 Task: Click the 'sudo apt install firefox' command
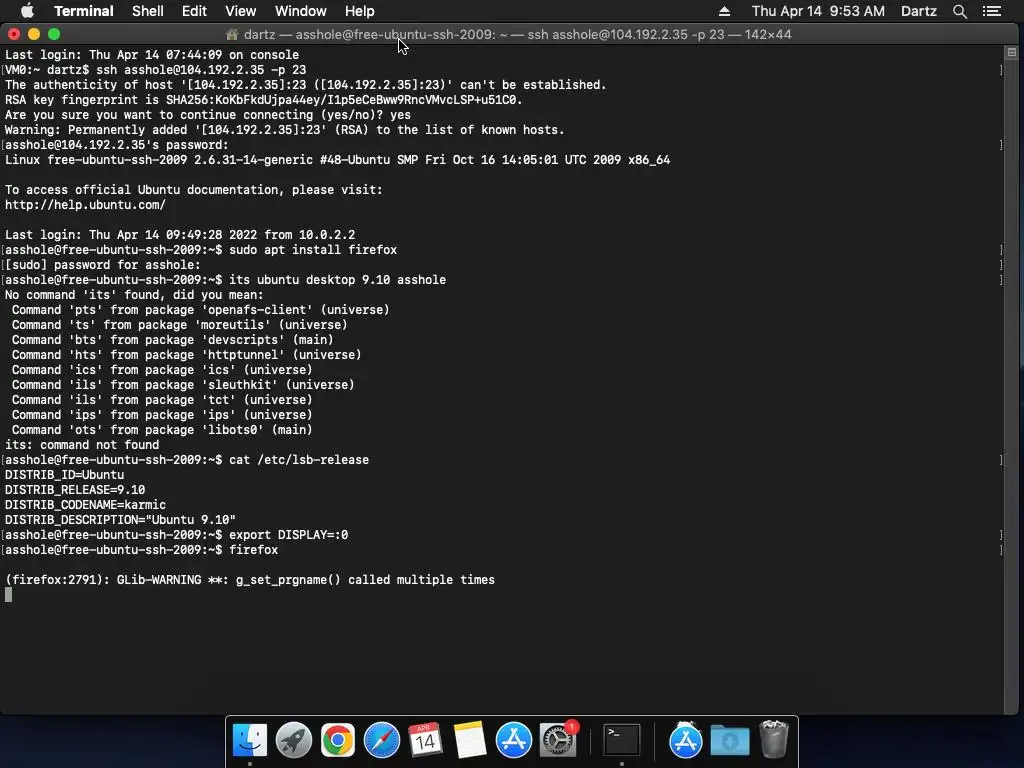(x=313, y=249)
